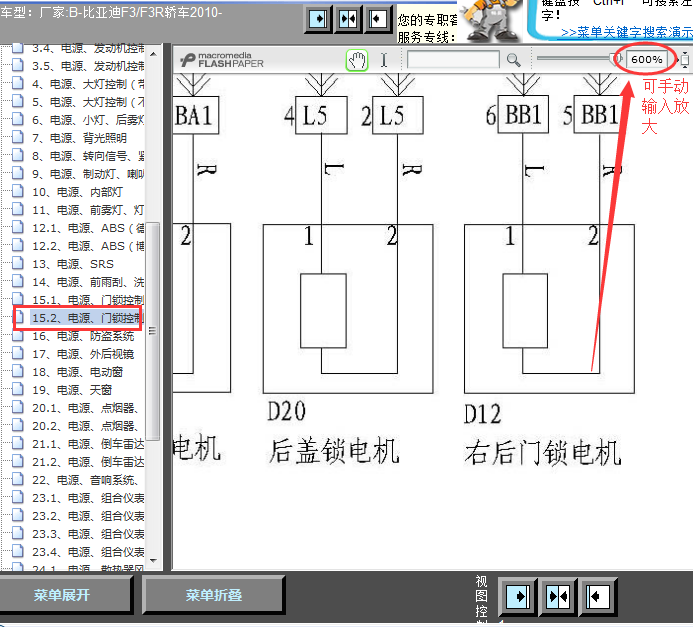The image size is (693, 627).
Task: Click the 600% zoom percentage field
Action: pyautogui.click(x=647, y=59)
